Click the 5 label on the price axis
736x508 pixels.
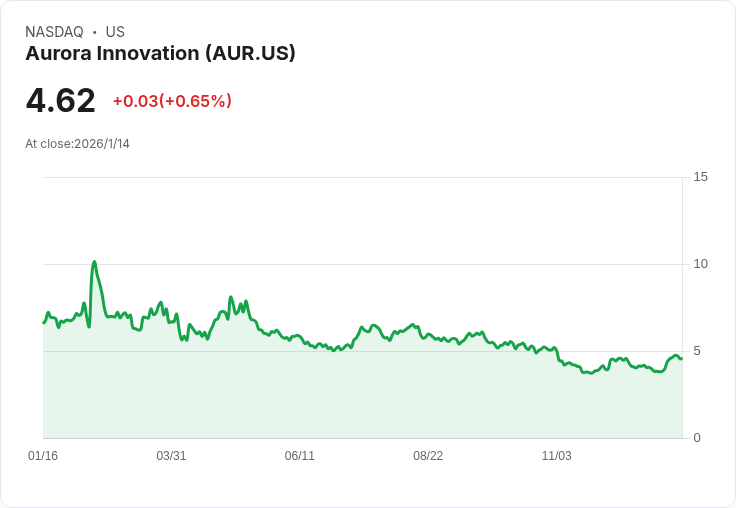click(697, 351)
